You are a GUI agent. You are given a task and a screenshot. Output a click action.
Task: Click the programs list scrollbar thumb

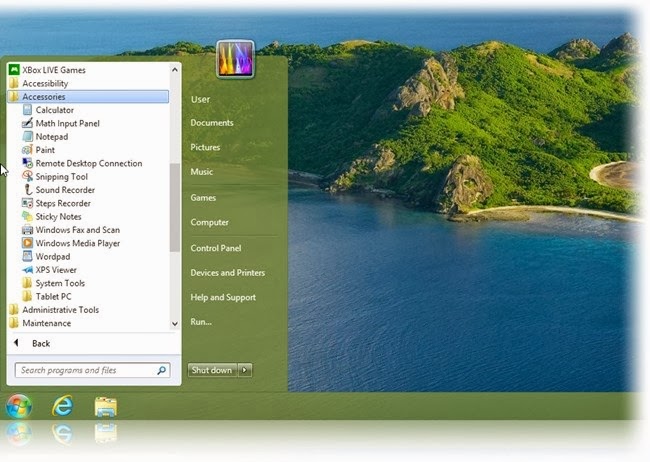(175, 207)
